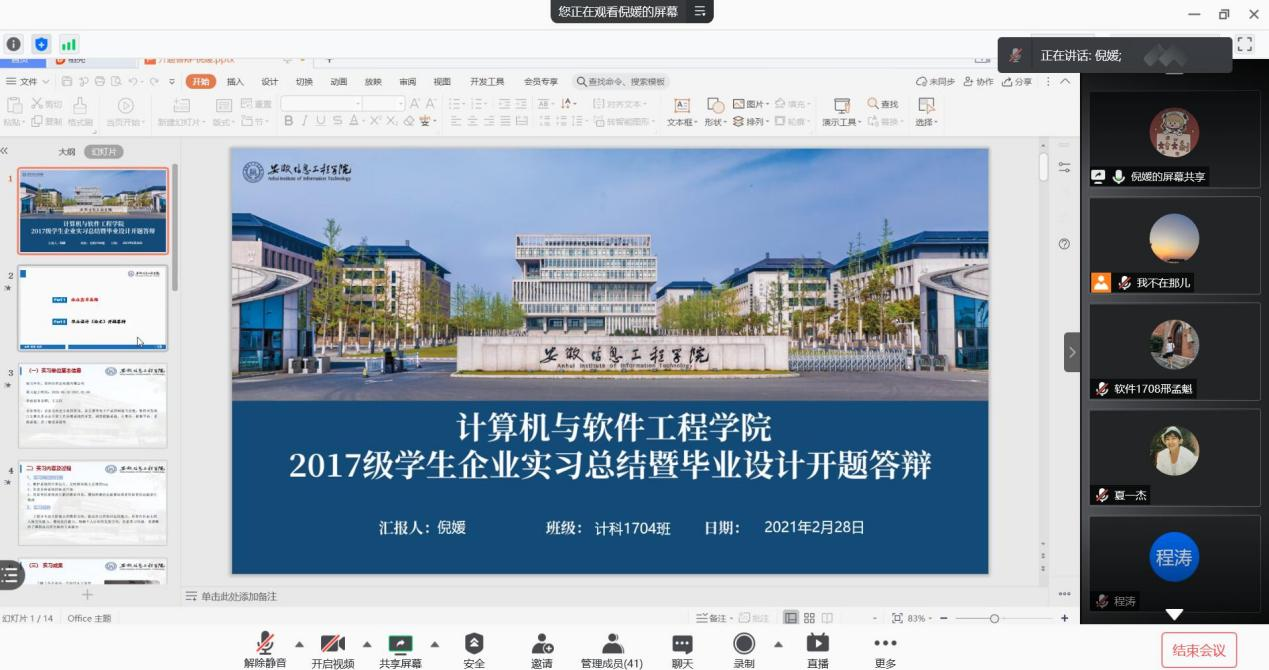
Task: Unmute via the 解除静音 microphone icon
Action: pos(264,645)
